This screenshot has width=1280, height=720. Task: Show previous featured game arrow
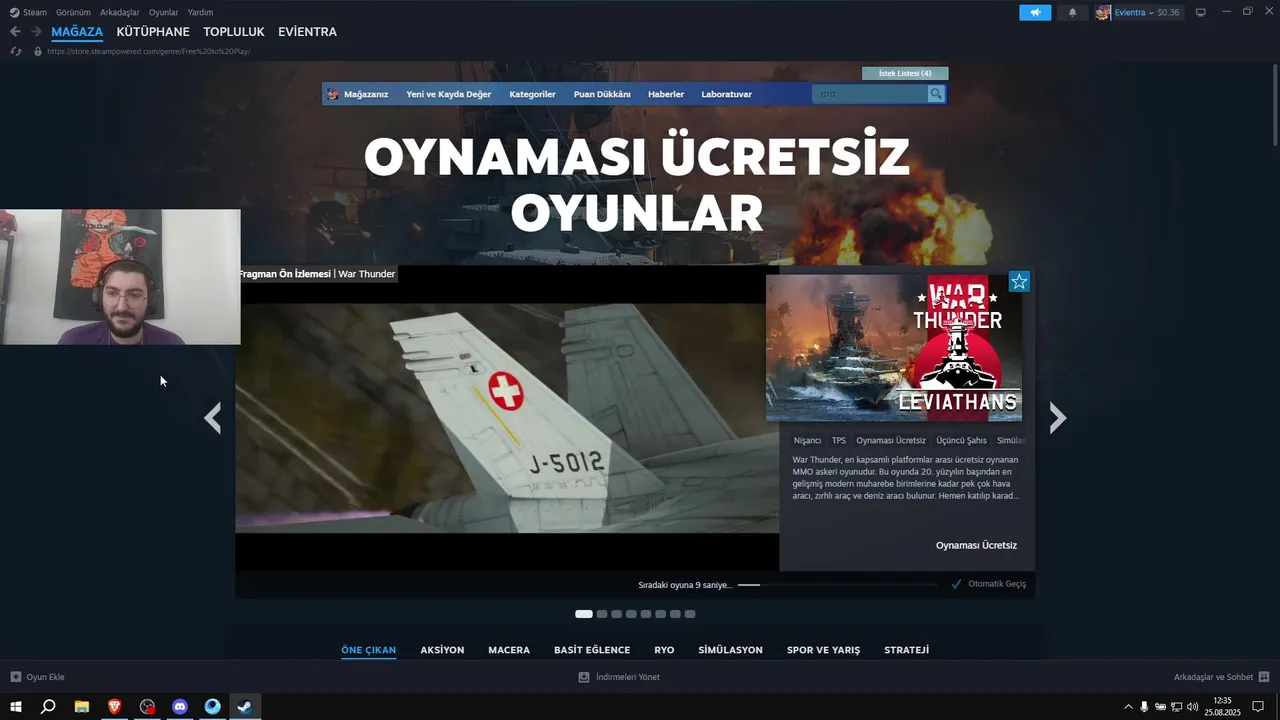(212, 418)
